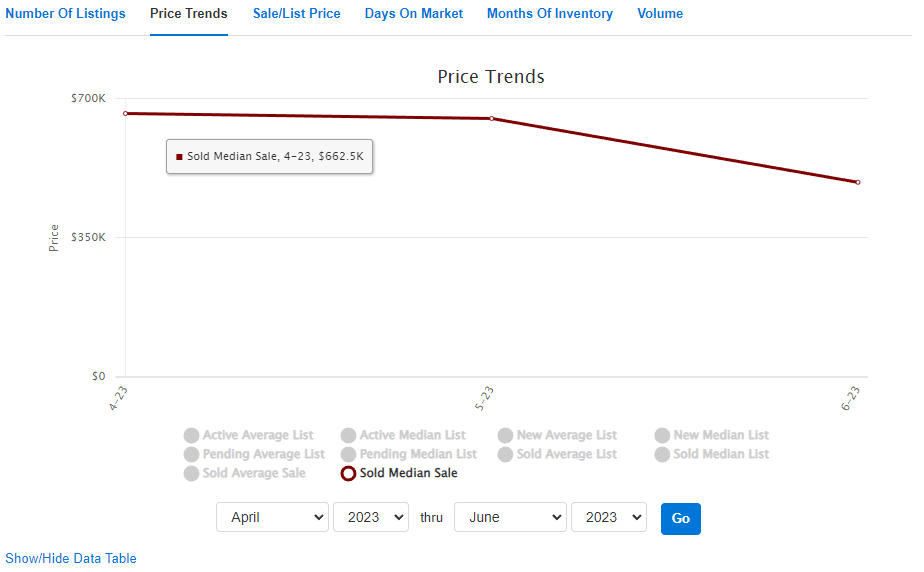Display the Sold Median List series

point(662,454)
